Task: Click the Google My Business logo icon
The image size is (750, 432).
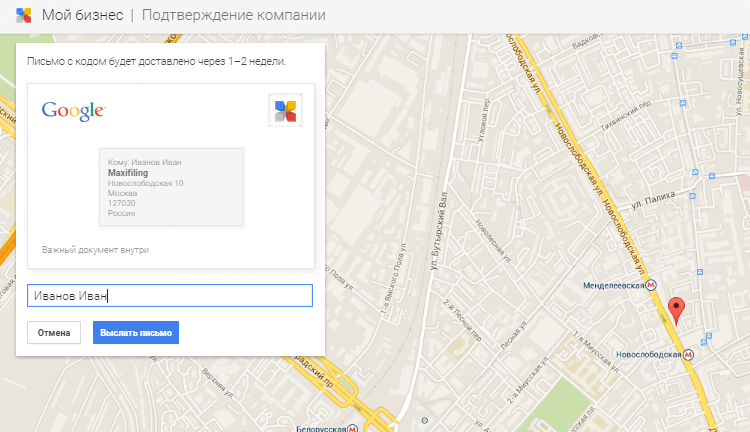Action: click(22, 15)
